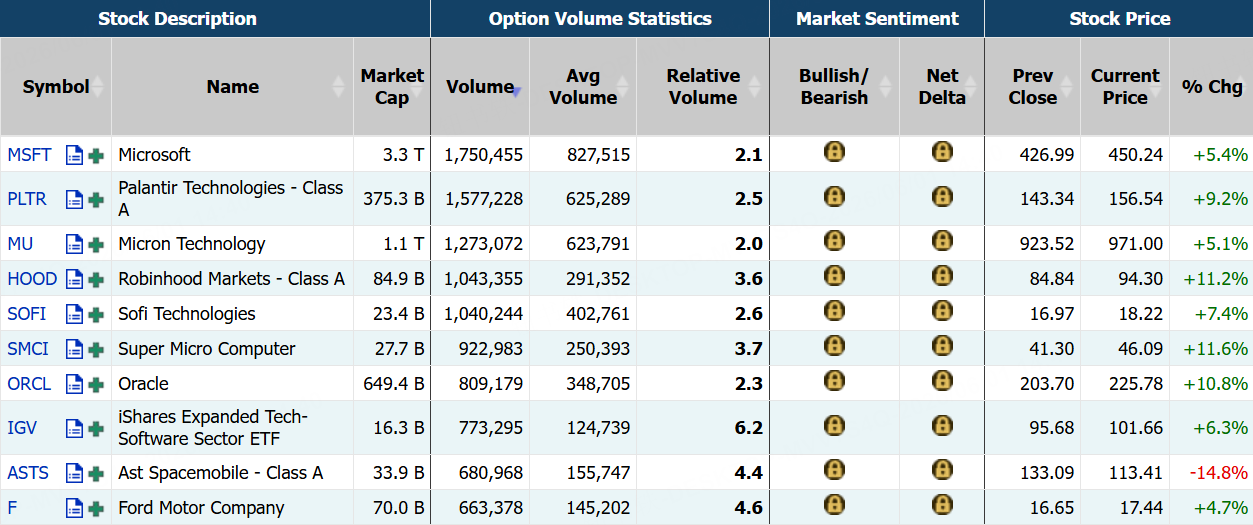Image resolution: width=1253 pixels, height=525 pixels.
Task: Click the locked Net Delta icon for Ford
Action: (x=942, y=505)
